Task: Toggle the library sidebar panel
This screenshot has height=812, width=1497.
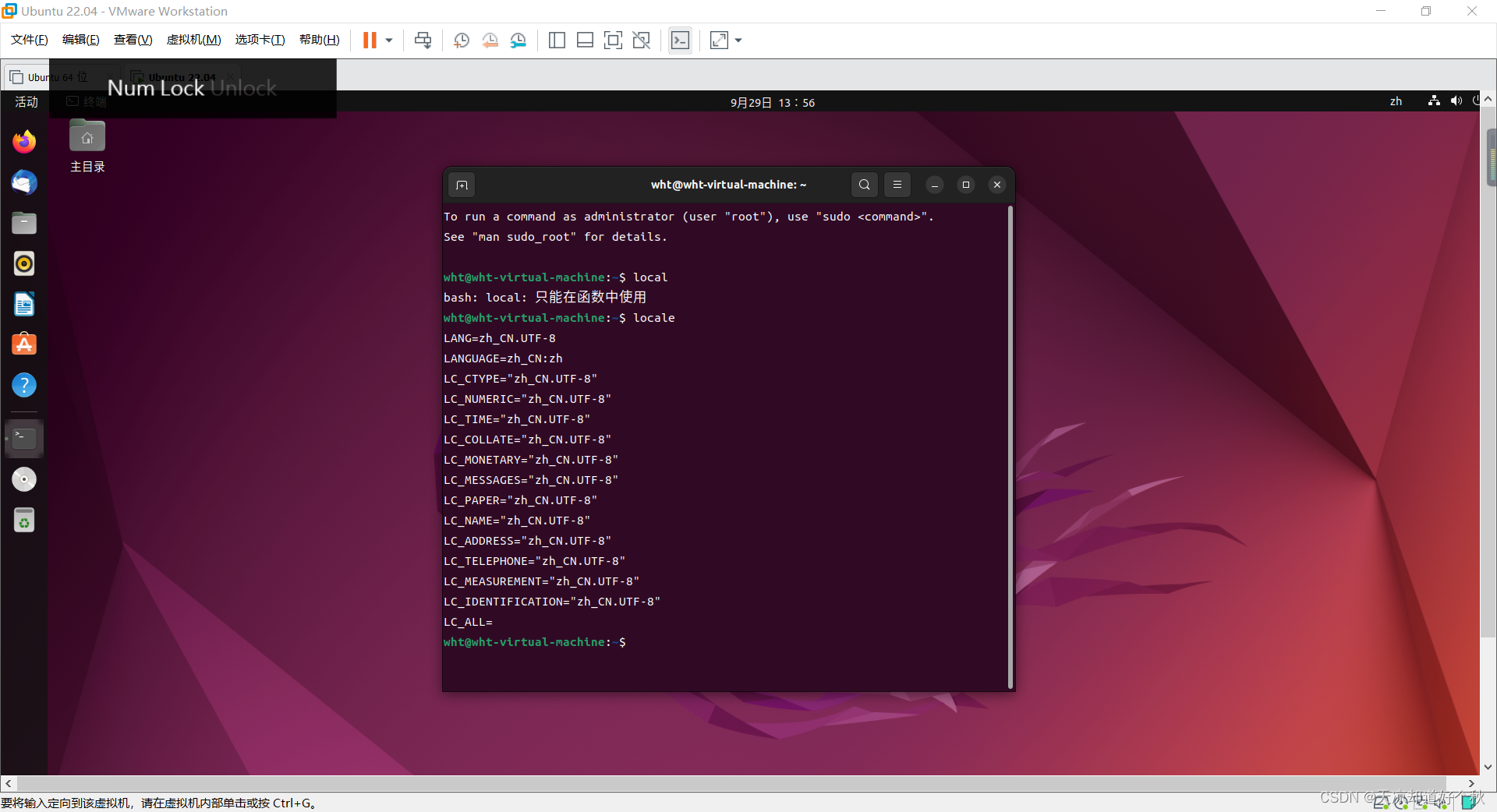Action: click(557, 41)
